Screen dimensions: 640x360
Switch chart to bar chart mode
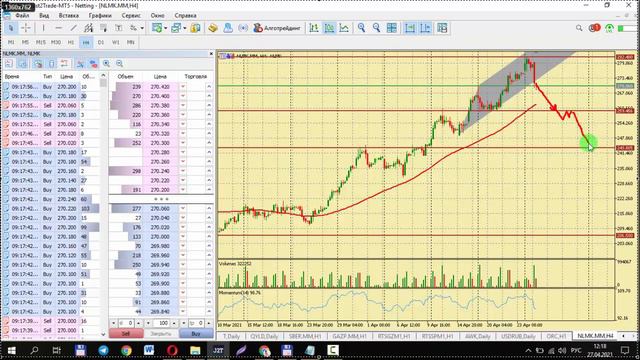point(314,28)
